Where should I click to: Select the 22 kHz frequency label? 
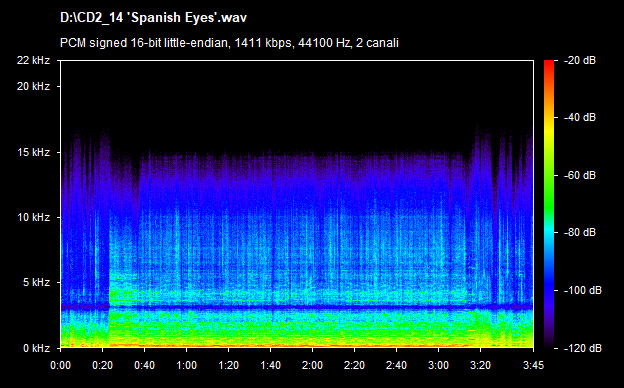click(x=33, y=60)
